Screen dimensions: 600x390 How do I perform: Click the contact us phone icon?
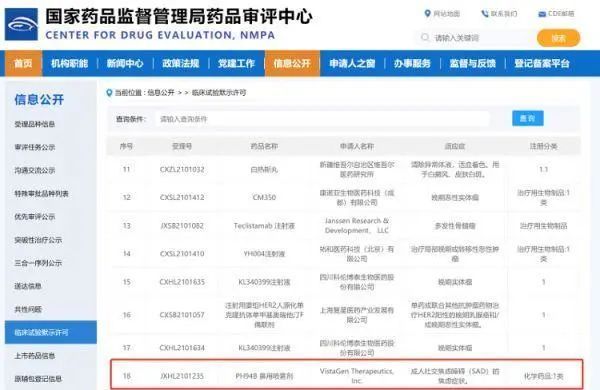point(484,14)
